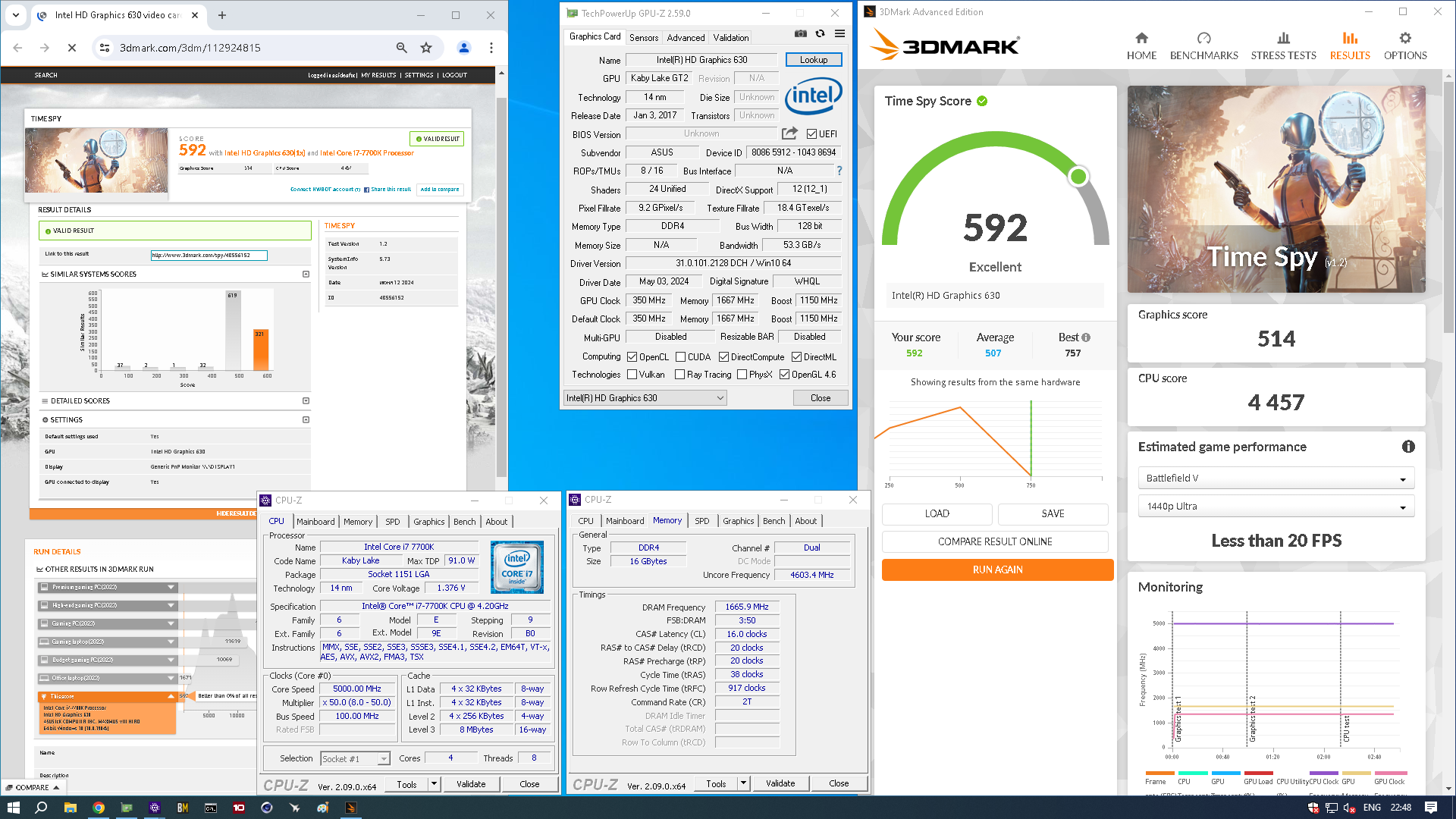Stop loading the page in Chrome
The height and width of the screenshot is (819, 1456).
point(72,48)
